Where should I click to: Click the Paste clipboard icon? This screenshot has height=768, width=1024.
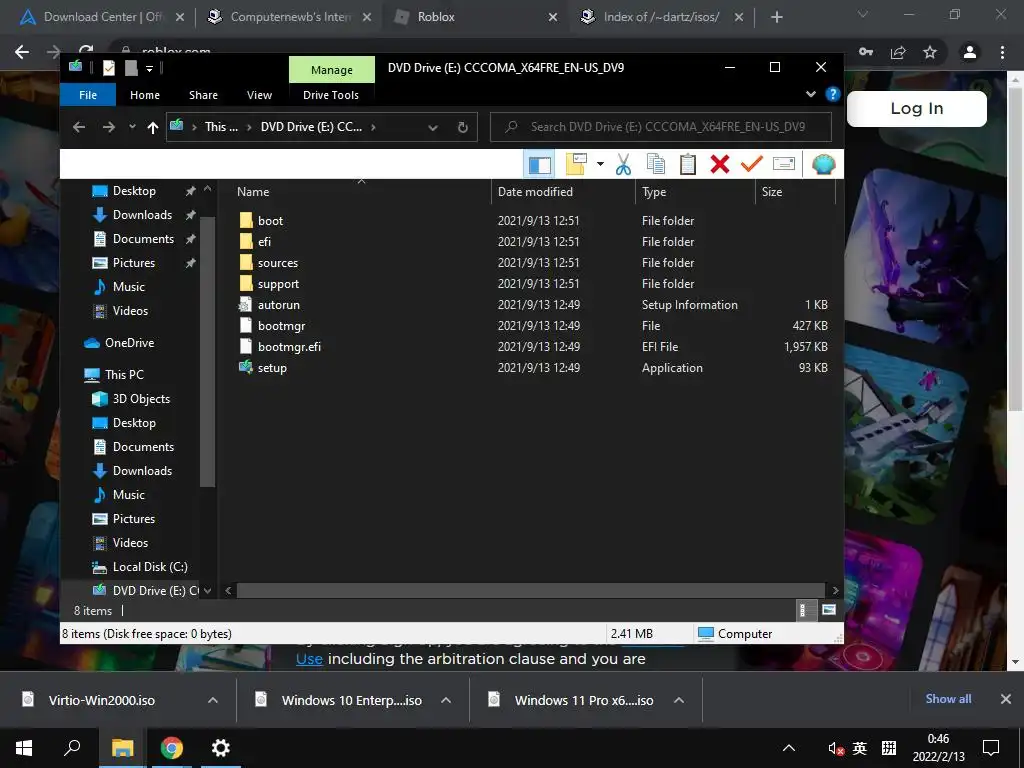(688, 165)
